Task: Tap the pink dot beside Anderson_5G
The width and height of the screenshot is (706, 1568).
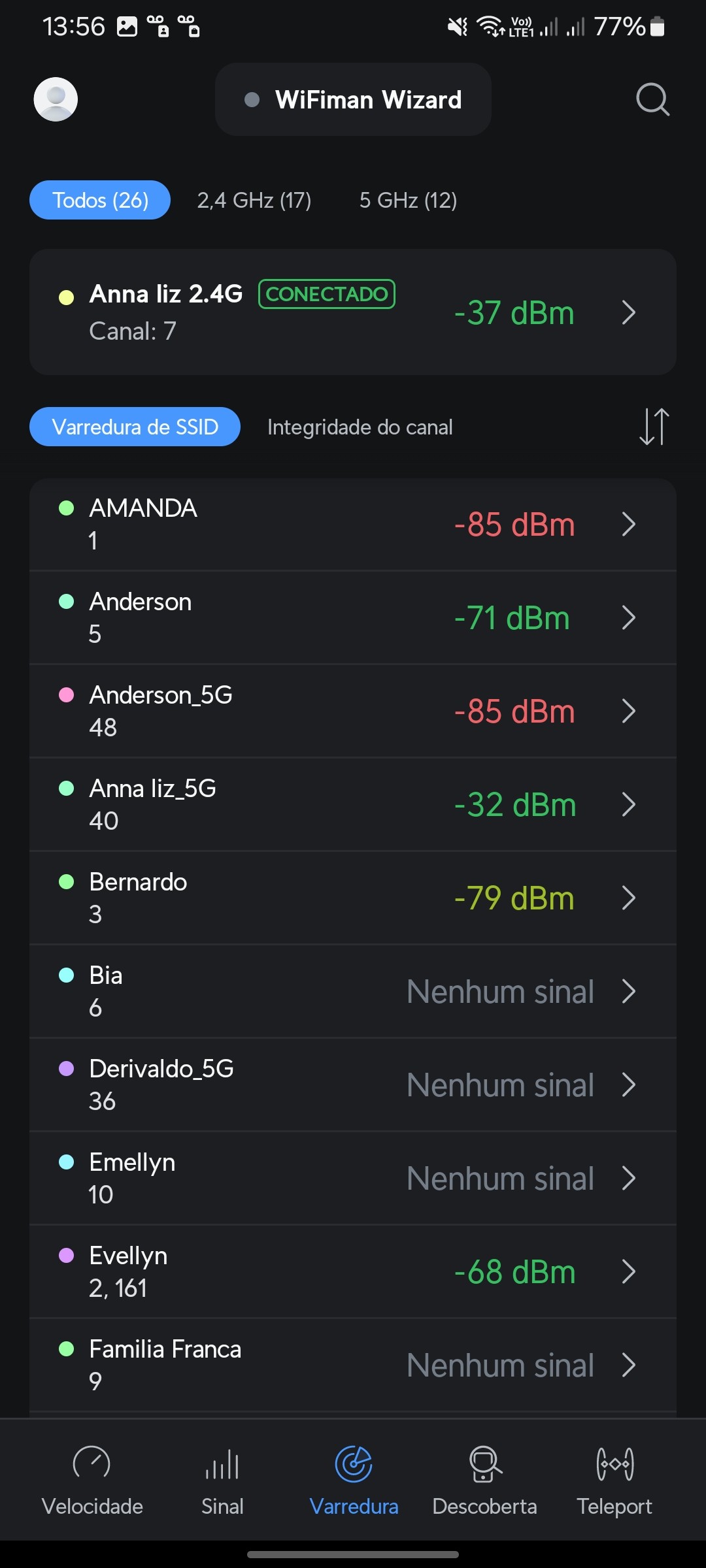Action: tap(67, 694)
